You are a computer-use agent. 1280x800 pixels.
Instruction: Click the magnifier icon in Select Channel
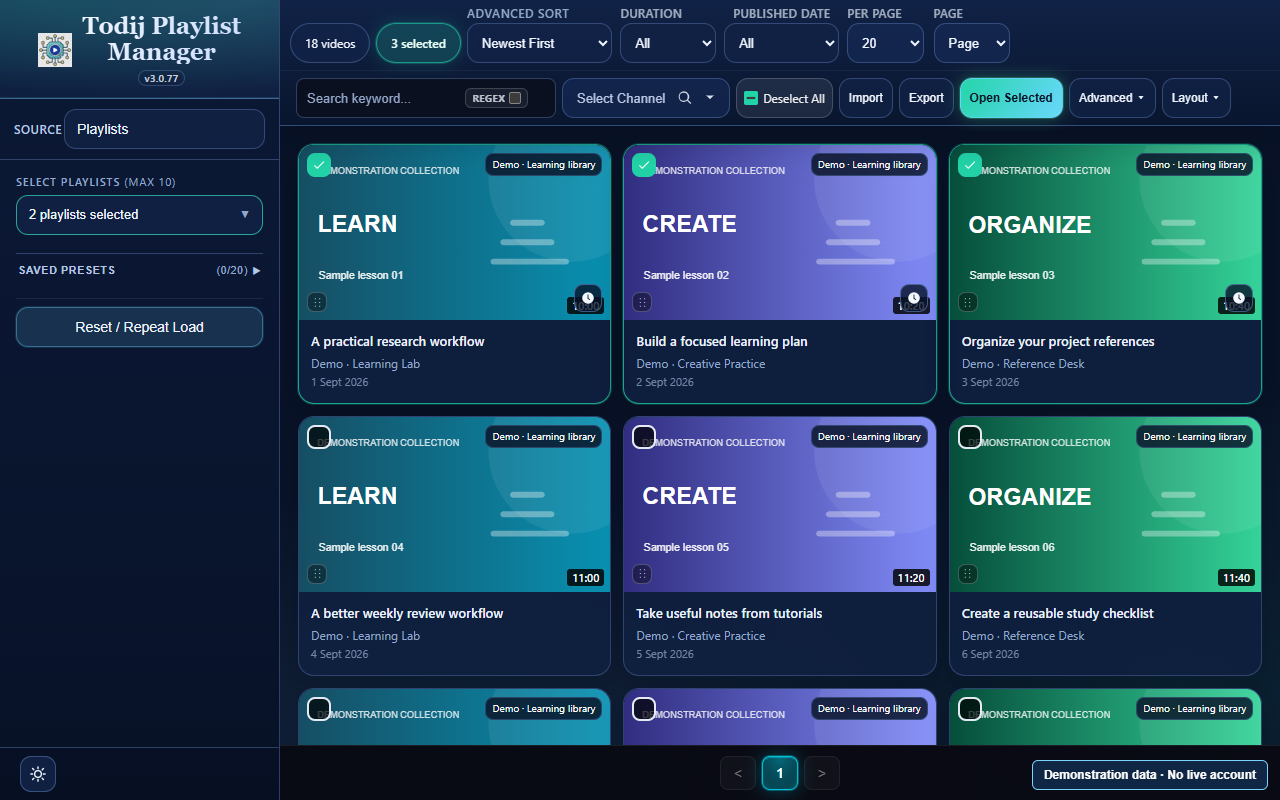[685, 98]
